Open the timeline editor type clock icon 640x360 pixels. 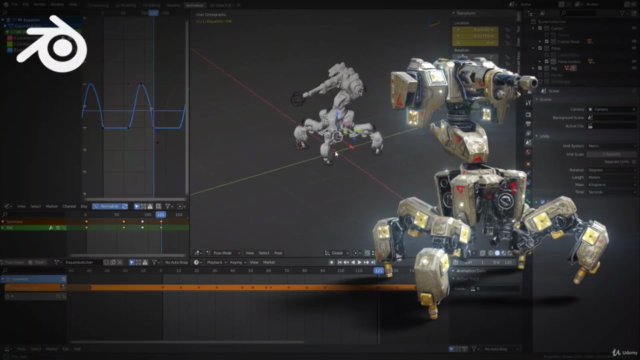pos(197,262)
